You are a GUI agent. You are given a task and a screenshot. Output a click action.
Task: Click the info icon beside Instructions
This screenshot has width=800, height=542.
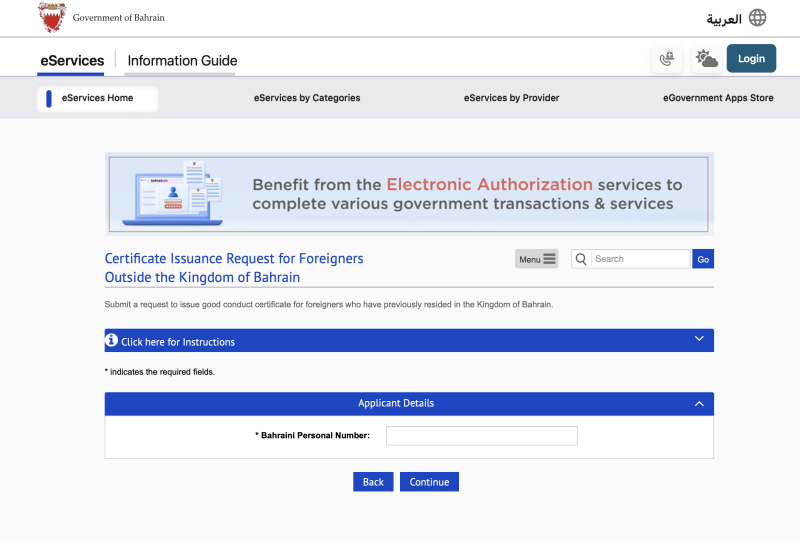click(x=112, y=341)
